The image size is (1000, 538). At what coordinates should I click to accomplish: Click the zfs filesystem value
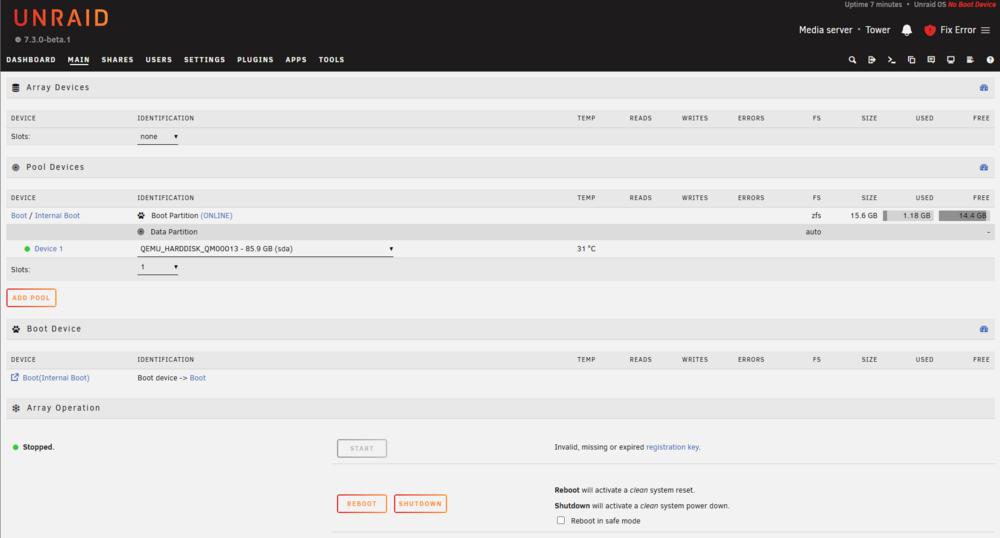tap(816, 216)
